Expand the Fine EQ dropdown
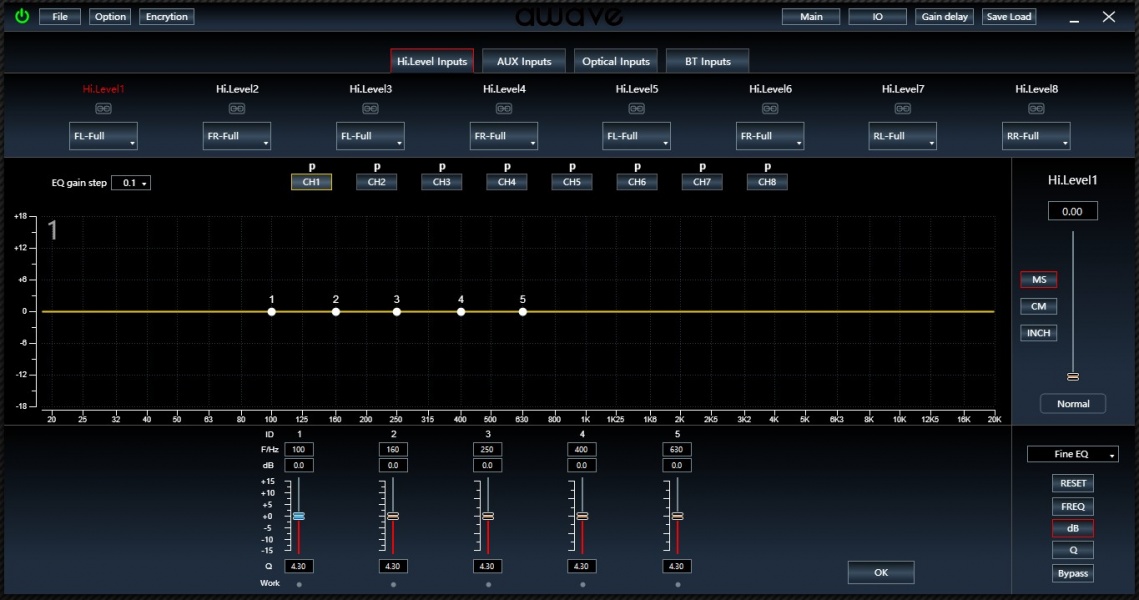This screenshot has height=600, width=1139. coord(1073,454)
